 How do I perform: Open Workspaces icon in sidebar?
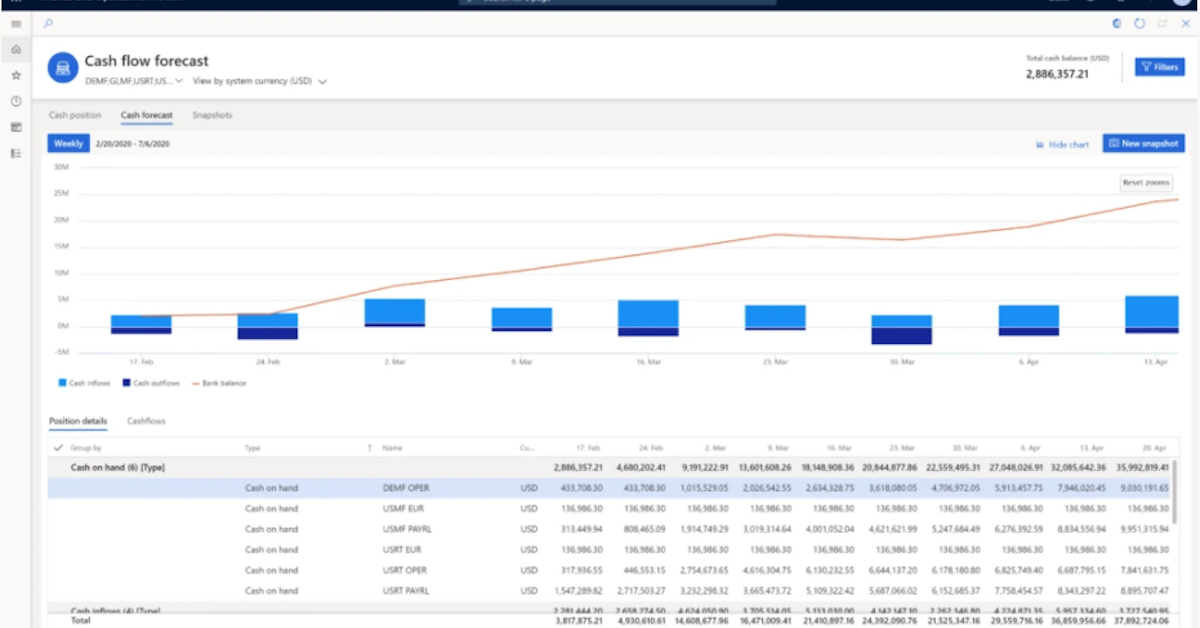[16, 127]
